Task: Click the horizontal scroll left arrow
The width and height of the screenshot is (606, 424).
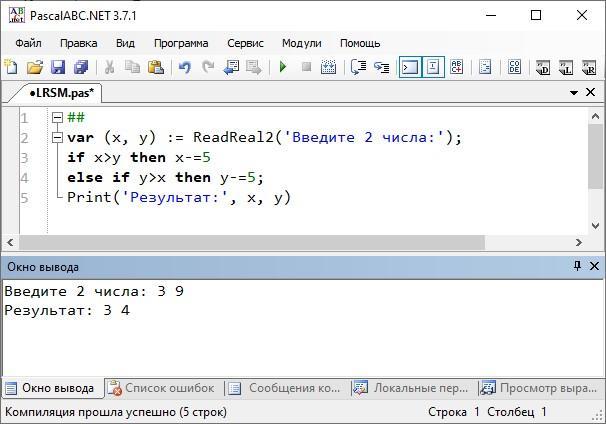Action: pyautogui.click(x=10, y=242)
